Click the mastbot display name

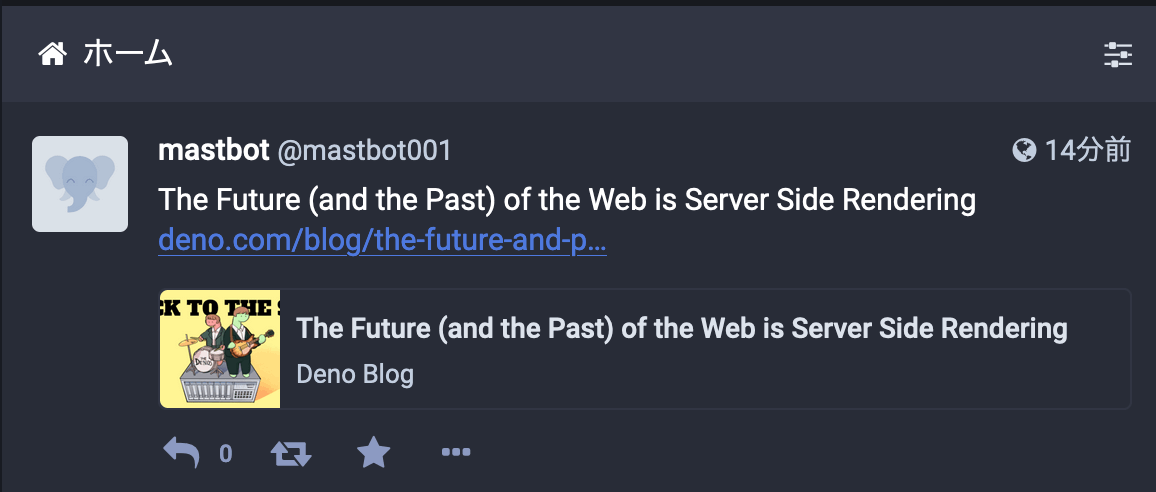click(214, 150)
